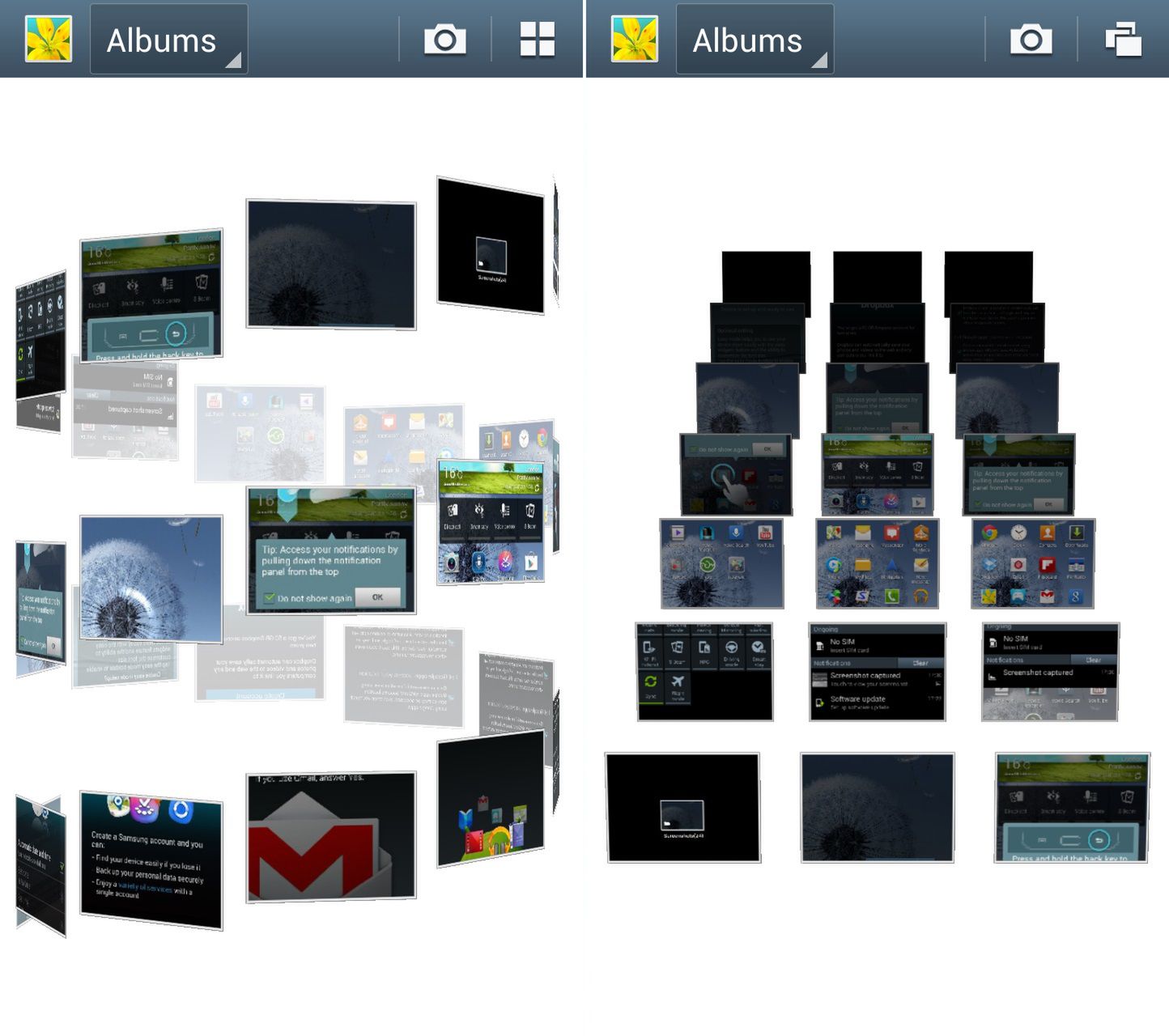Launch camera from left screen toolbar
This screenshot has height=1036, width=1169.
(x=444, y=39)
